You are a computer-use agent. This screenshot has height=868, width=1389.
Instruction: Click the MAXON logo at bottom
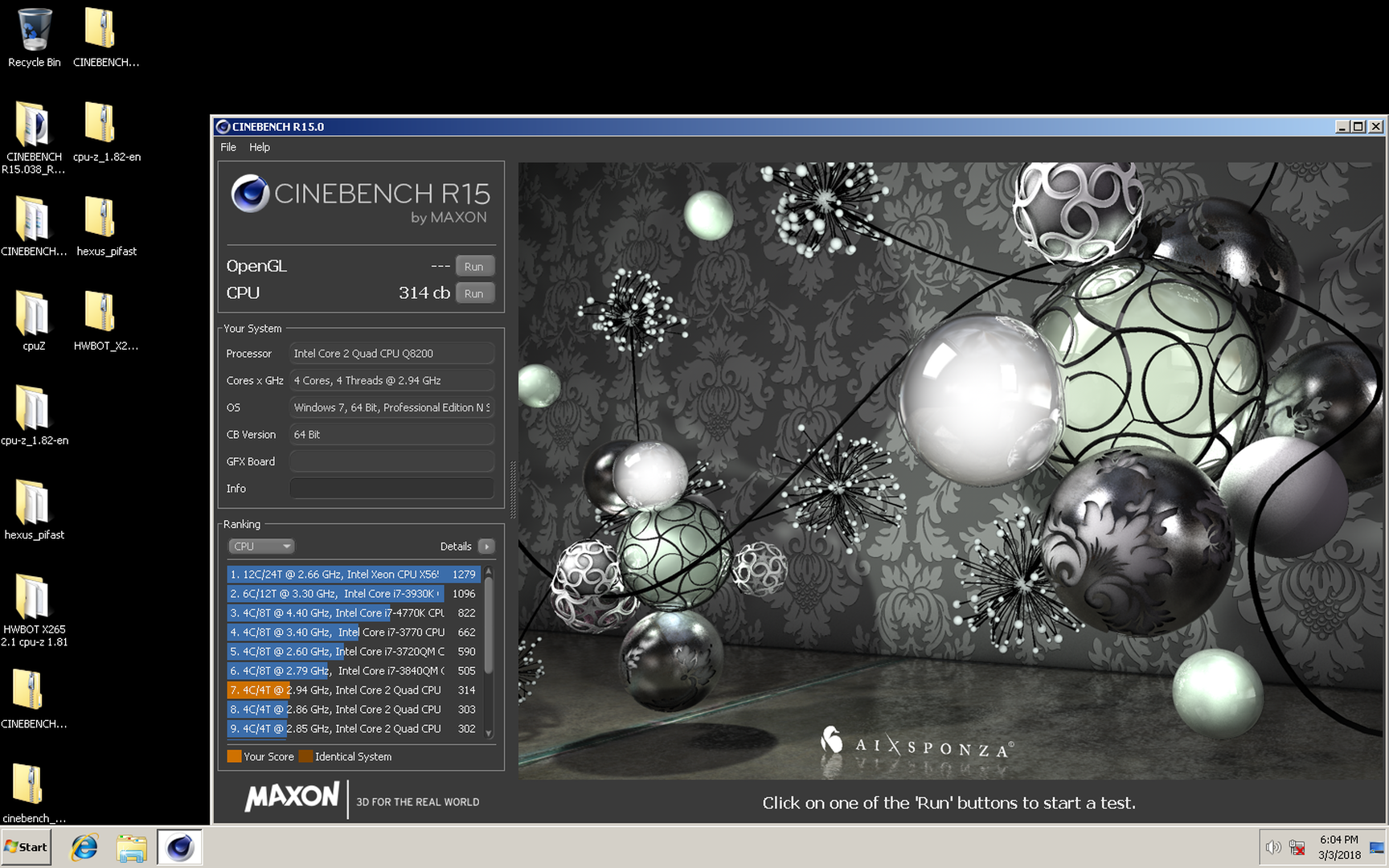[x=293, y=796]
